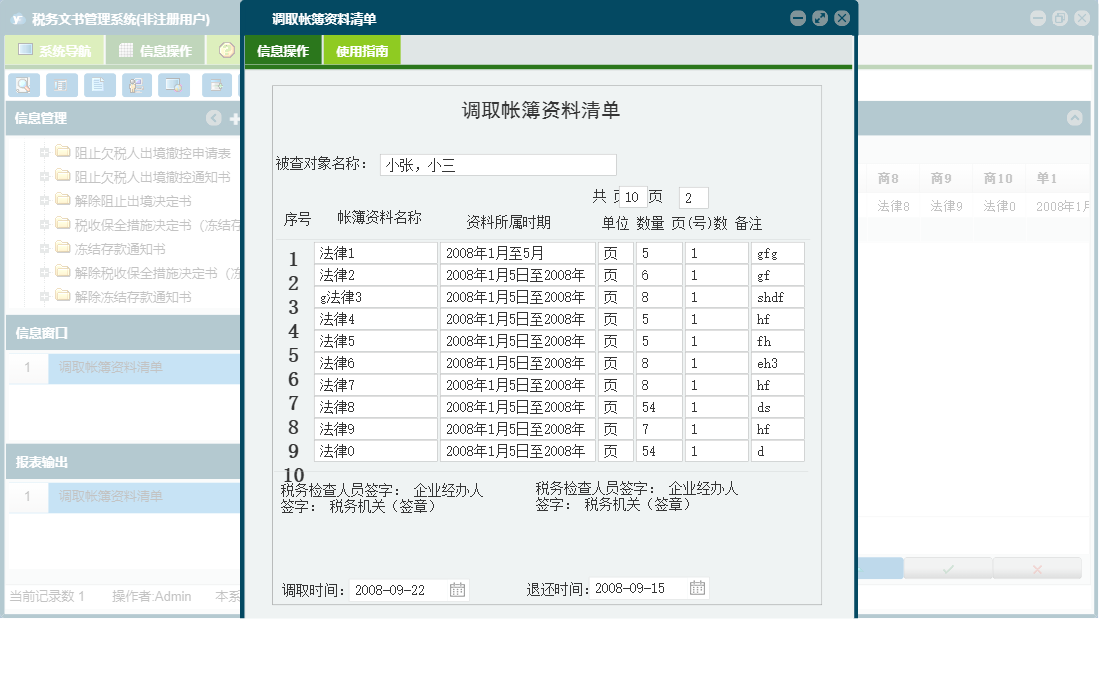Click the 被查对象名称 input field
This screenshot has height=675, width=1099.
(x=497, y=164)
